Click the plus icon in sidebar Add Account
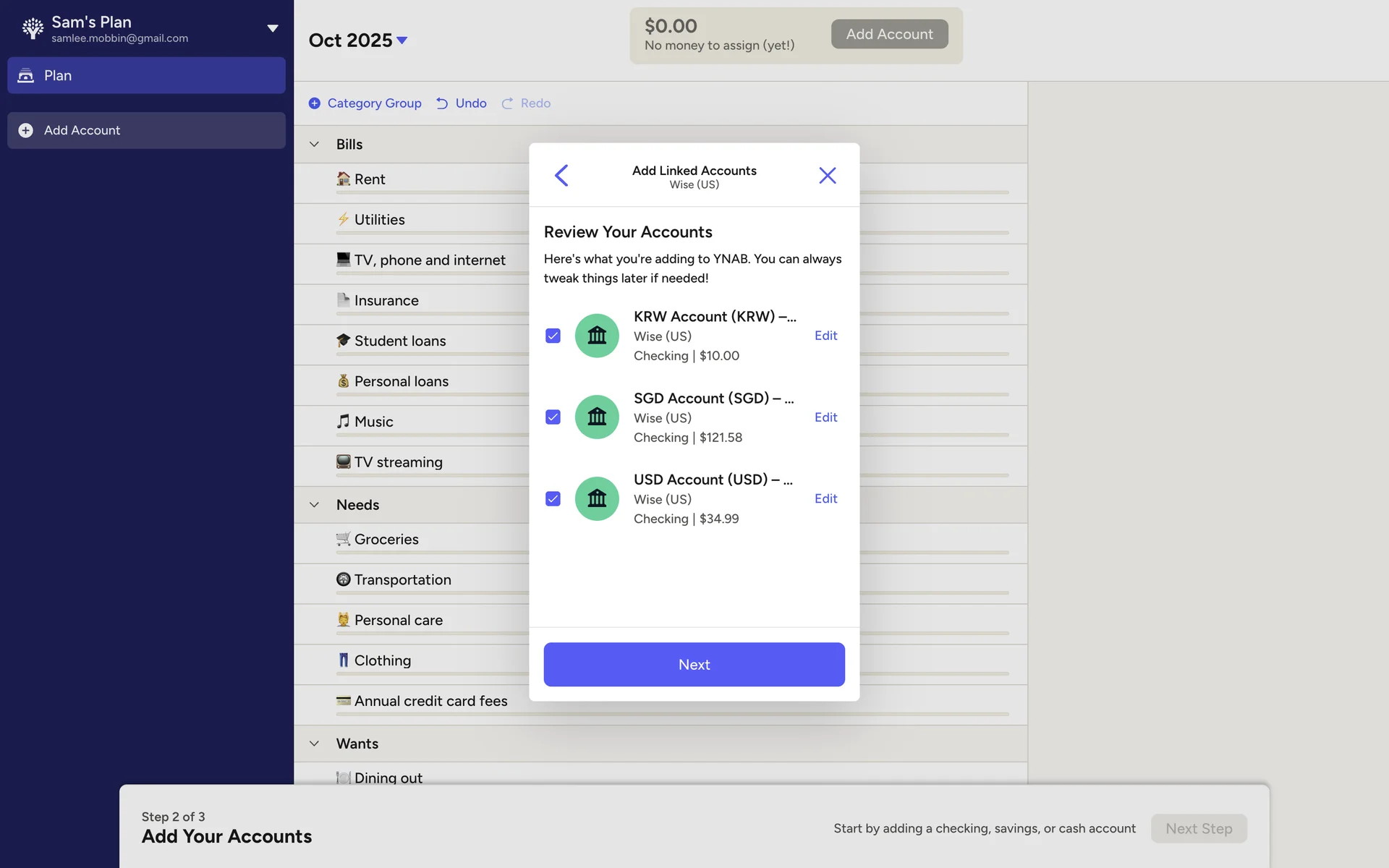1389x868 pixels. pos(26,130)
